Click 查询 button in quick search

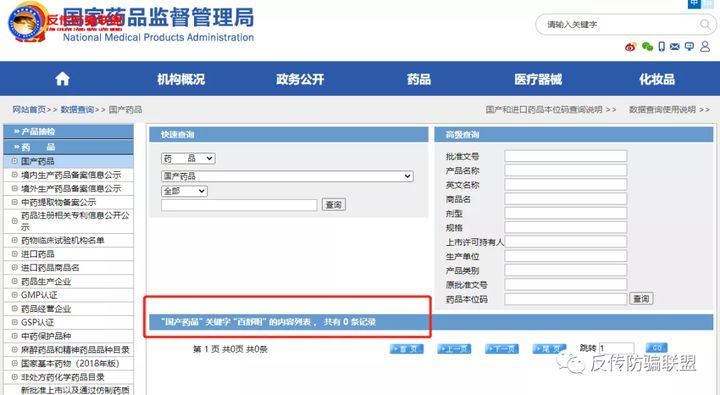pyautogui.click(x=334, y=205)
